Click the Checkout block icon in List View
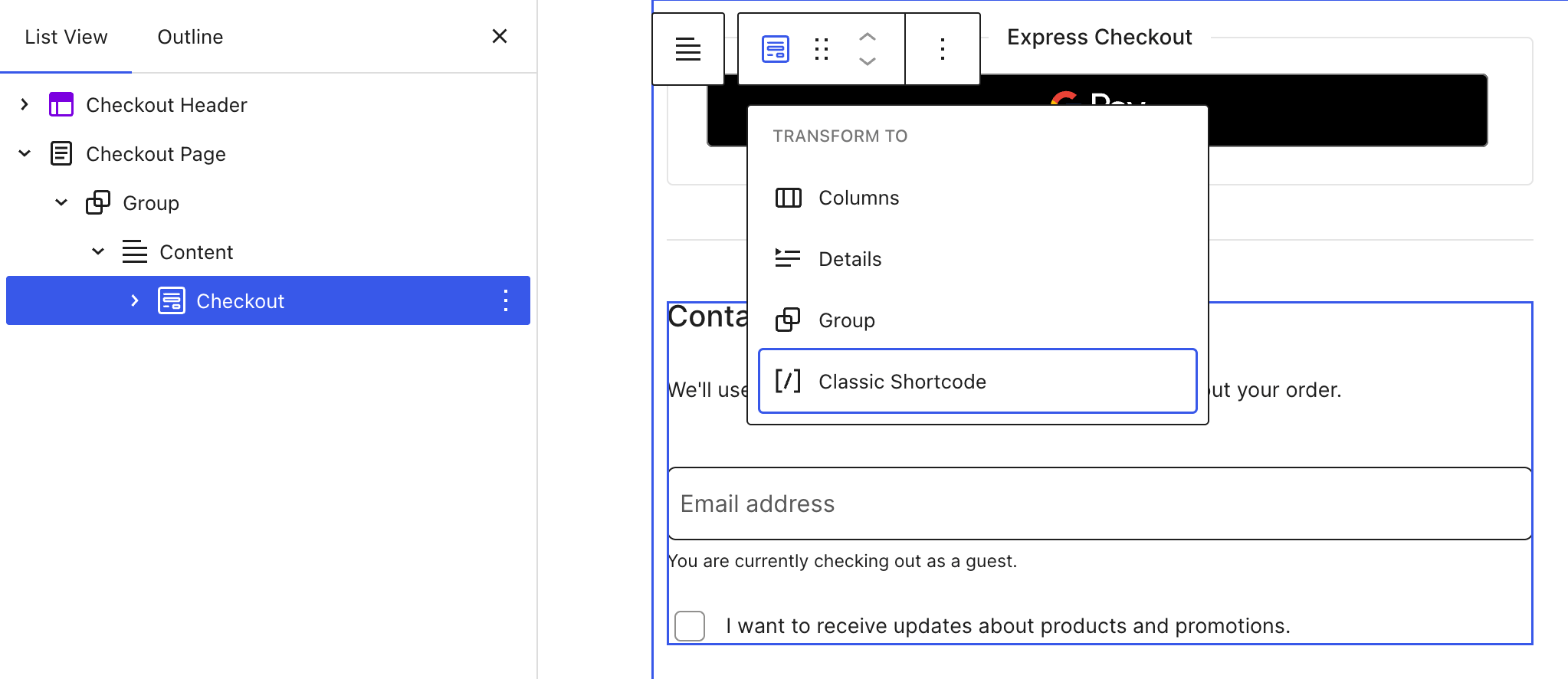 (172, 300)
